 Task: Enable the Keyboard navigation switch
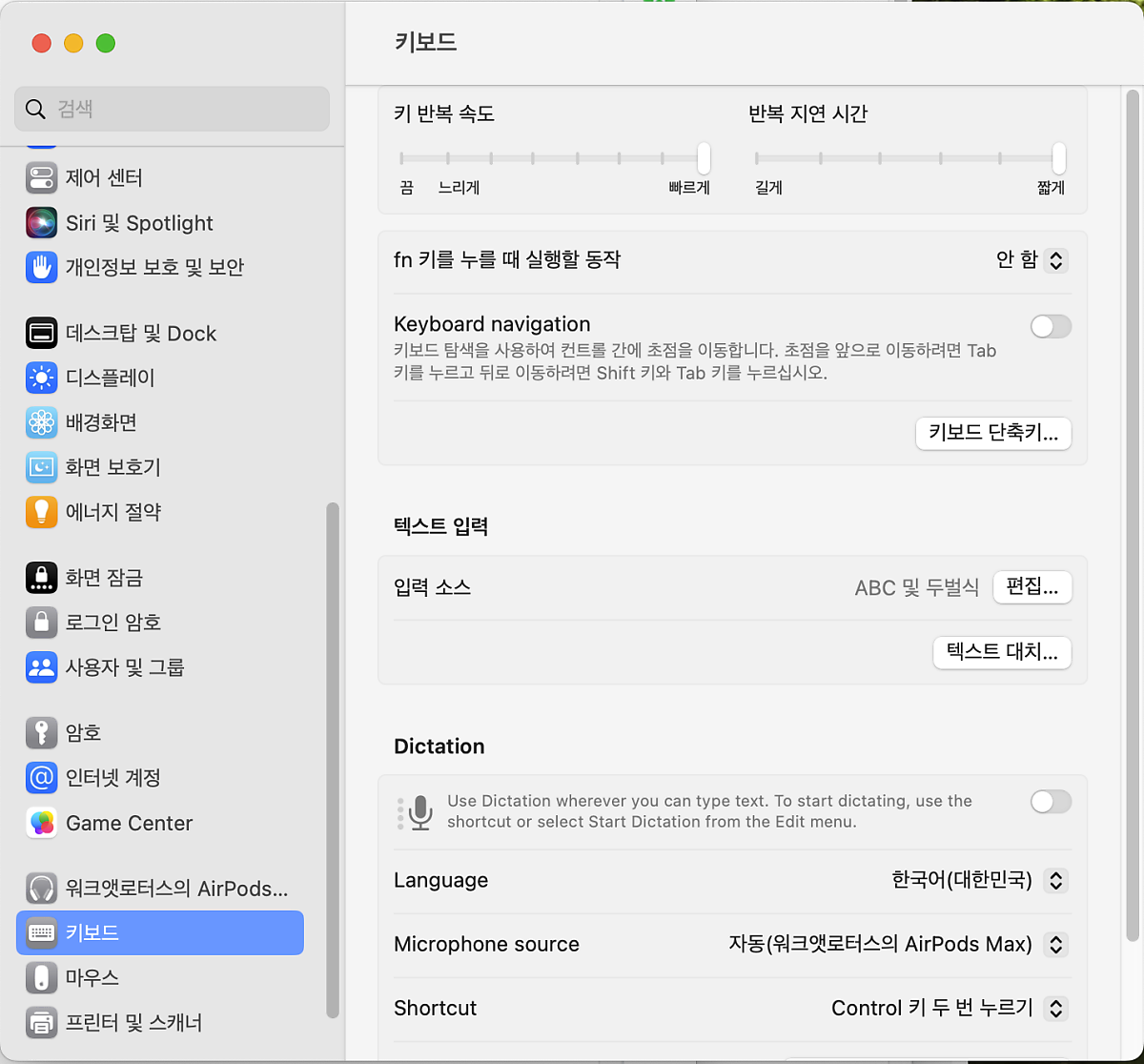(x=1051, y=326)
